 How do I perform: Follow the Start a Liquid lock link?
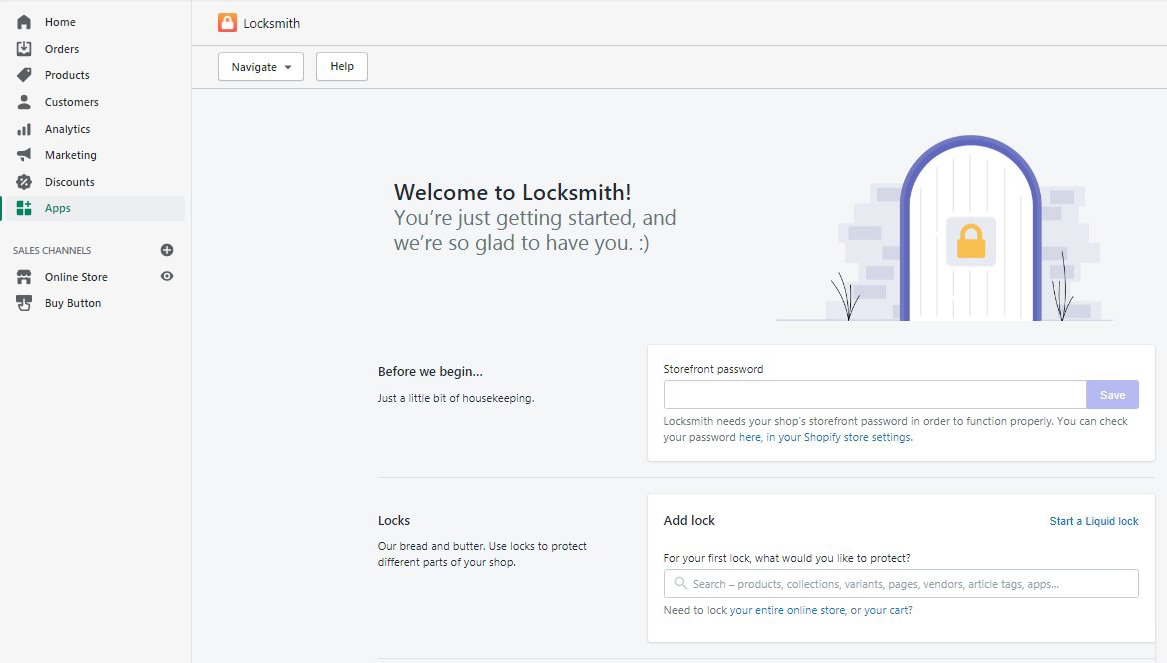pyautogui.click(x=1093, y=521)
